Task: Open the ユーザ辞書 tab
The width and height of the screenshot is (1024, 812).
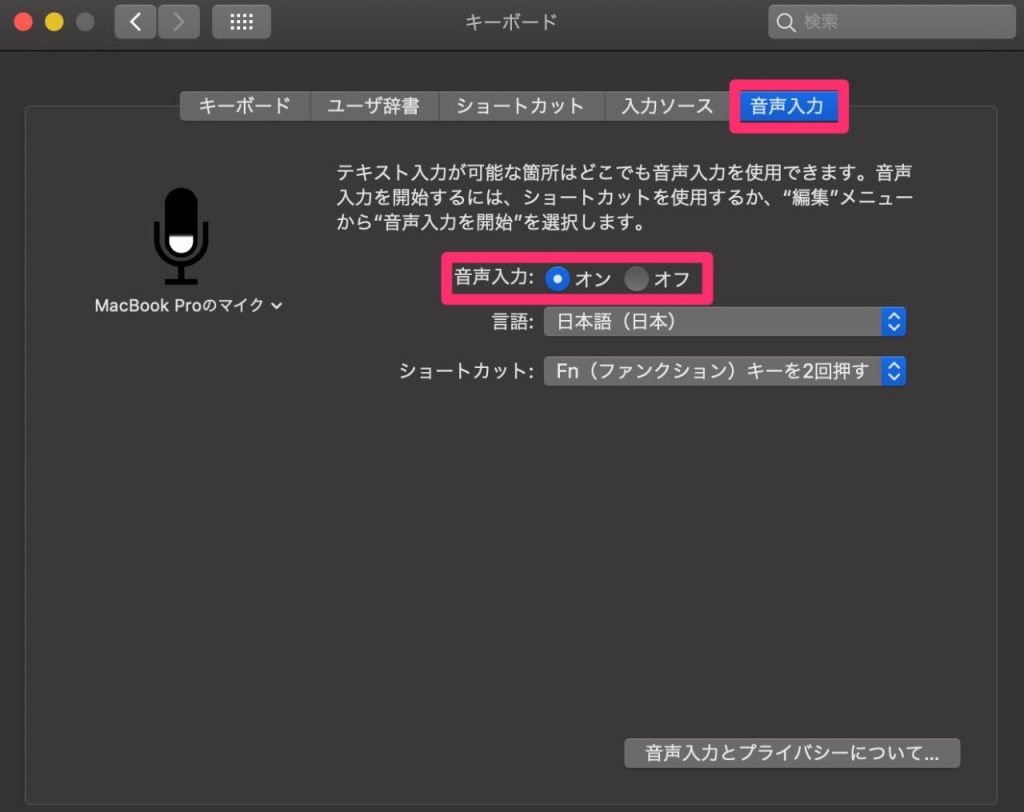Action: [373, 106]
